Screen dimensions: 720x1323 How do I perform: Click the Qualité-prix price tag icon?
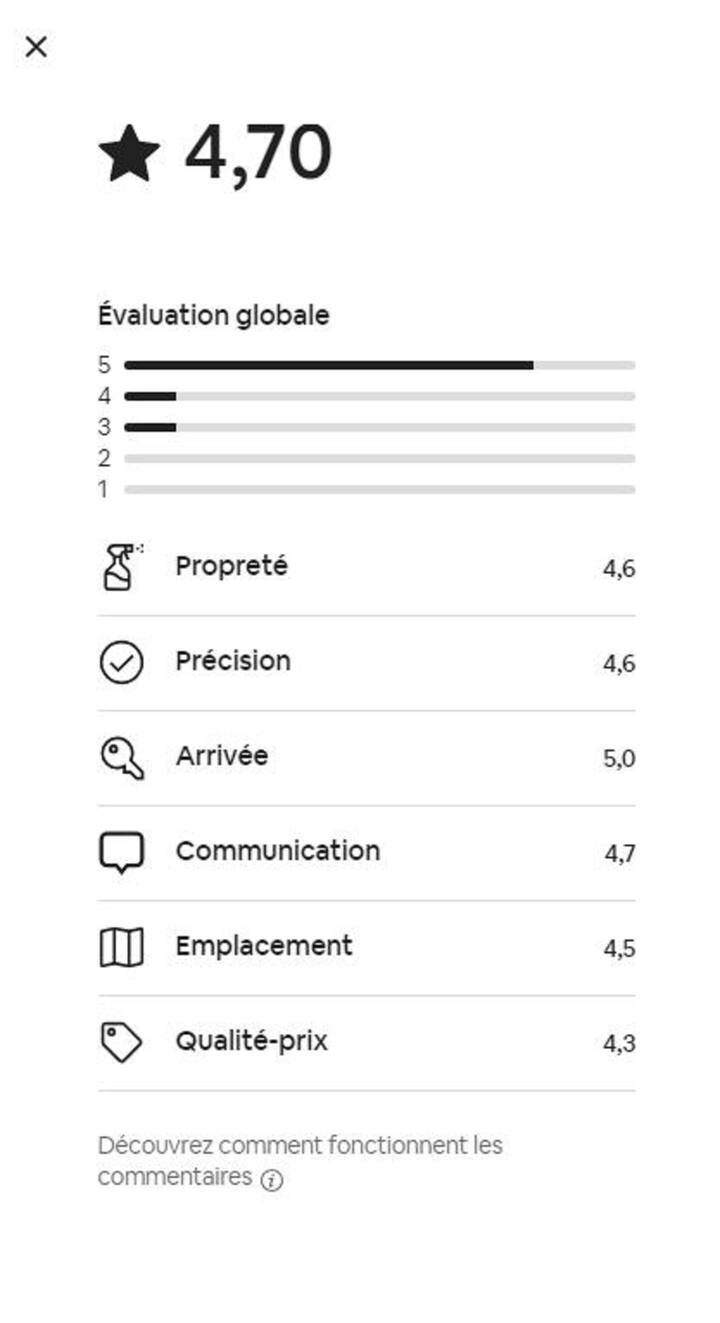(121, 1042)
